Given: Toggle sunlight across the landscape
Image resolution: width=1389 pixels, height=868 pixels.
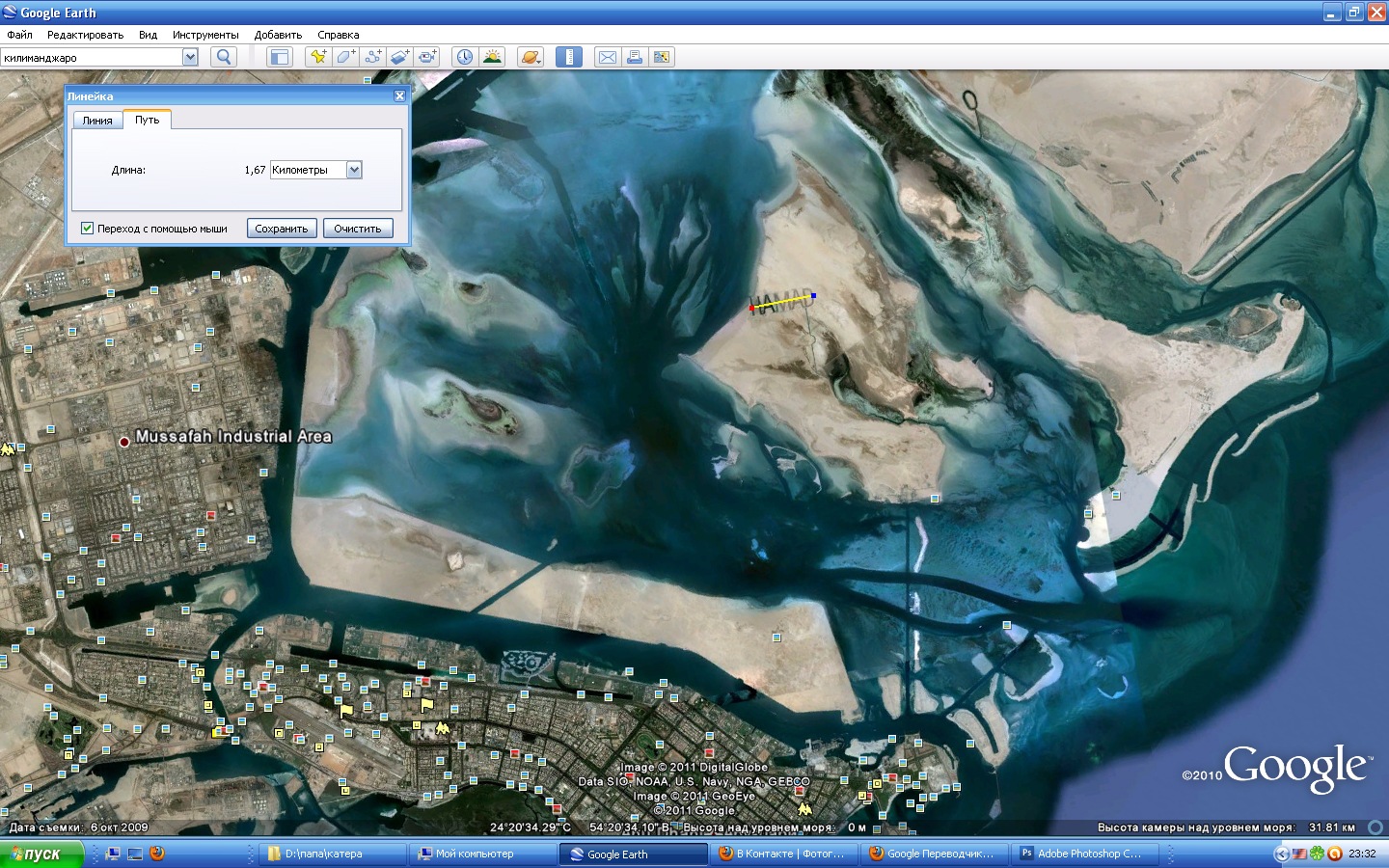Looking at the screenshot, I should (492, 57).
